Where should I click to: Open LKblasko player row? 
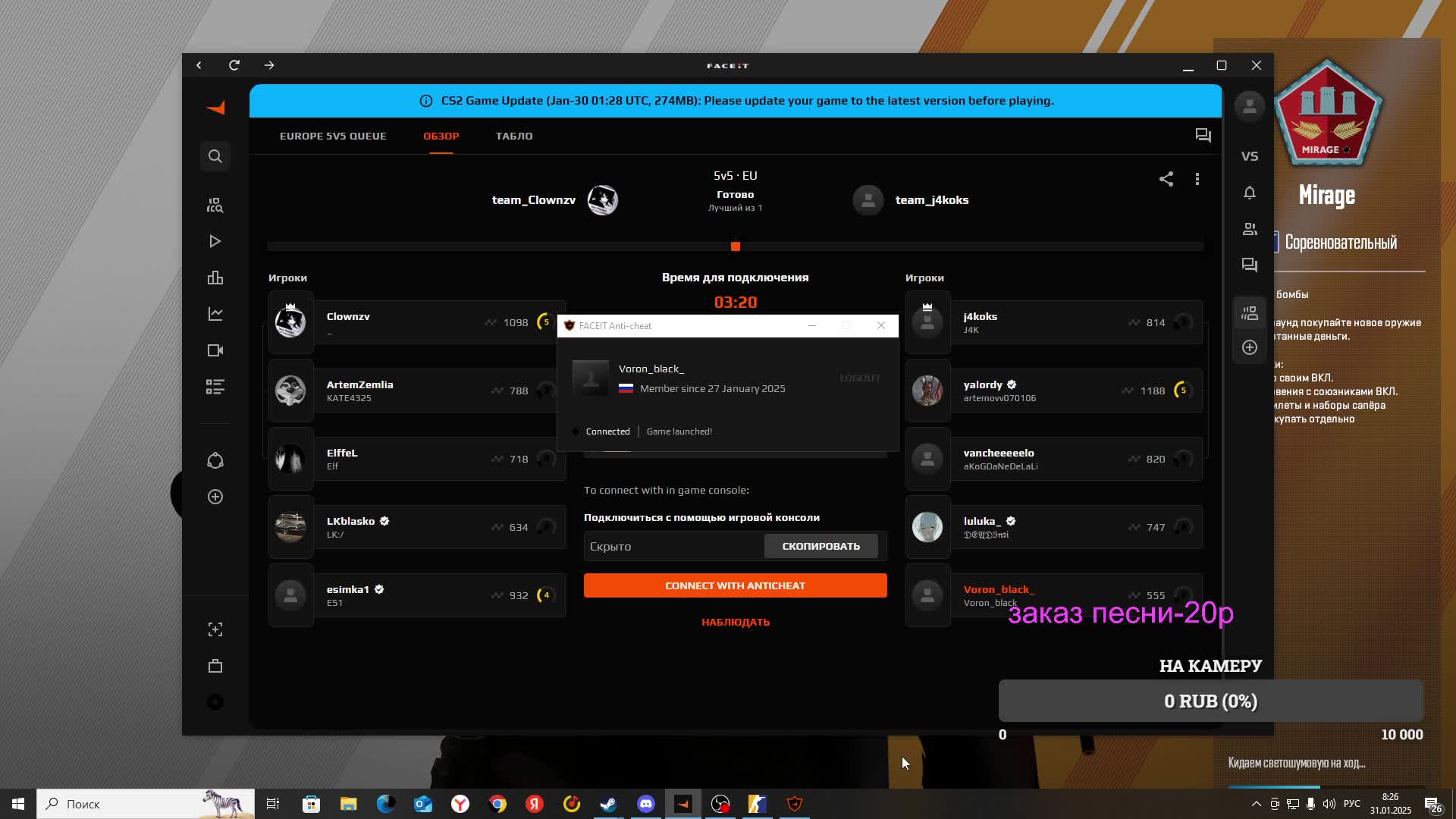click(x=417, y=527)
